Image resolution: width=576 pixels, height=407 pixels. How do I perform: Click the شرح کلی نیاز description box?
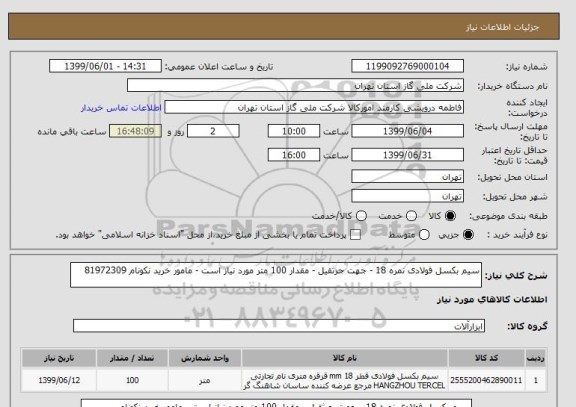point(276,275)
